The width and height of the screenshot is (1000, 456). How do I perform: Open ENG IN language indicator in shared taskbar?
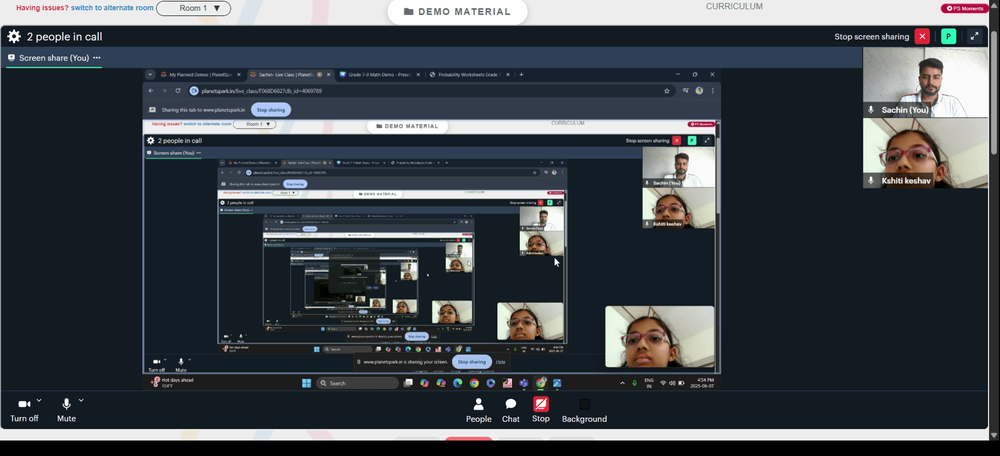(x=649, y=383)
